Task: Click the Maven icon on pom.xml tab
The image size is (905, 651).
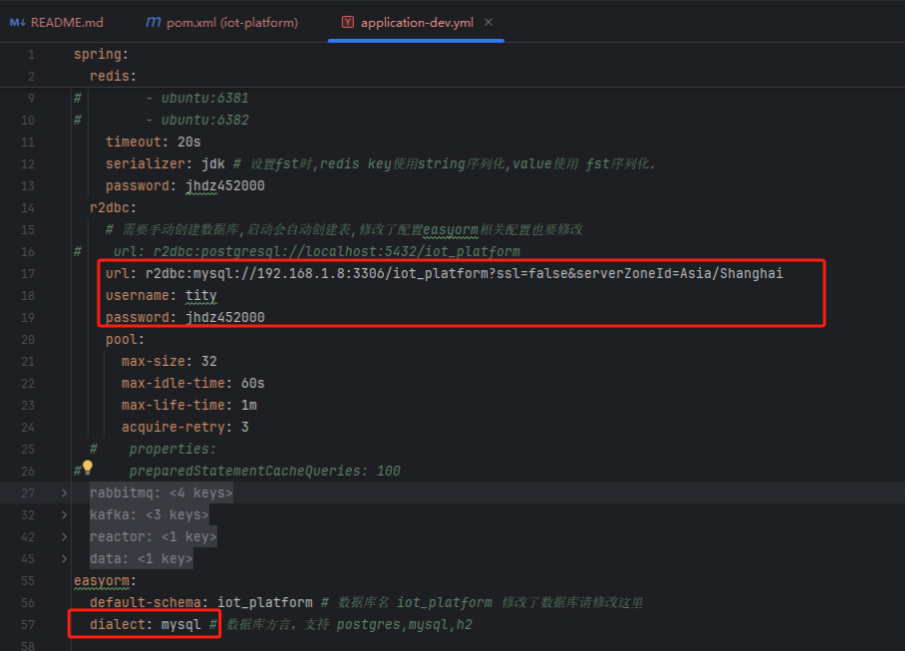Action: click(x=152, y=20)
